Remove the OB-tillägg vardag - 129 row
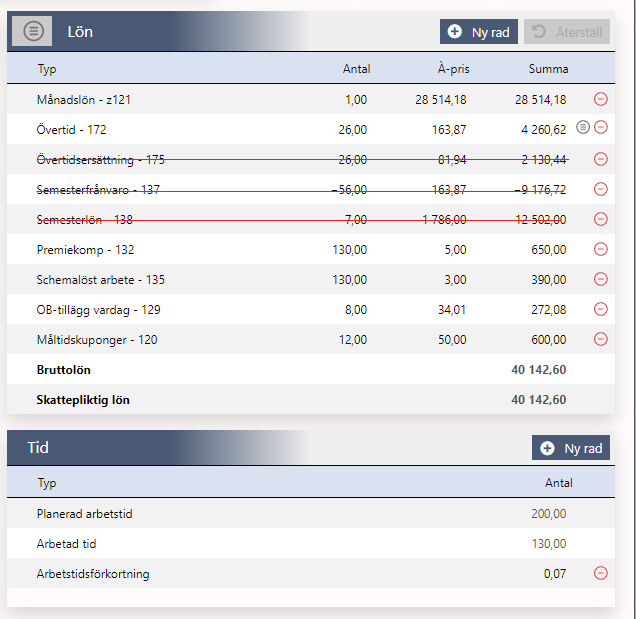Screen dimensions: 636x619 pos(601,309)
